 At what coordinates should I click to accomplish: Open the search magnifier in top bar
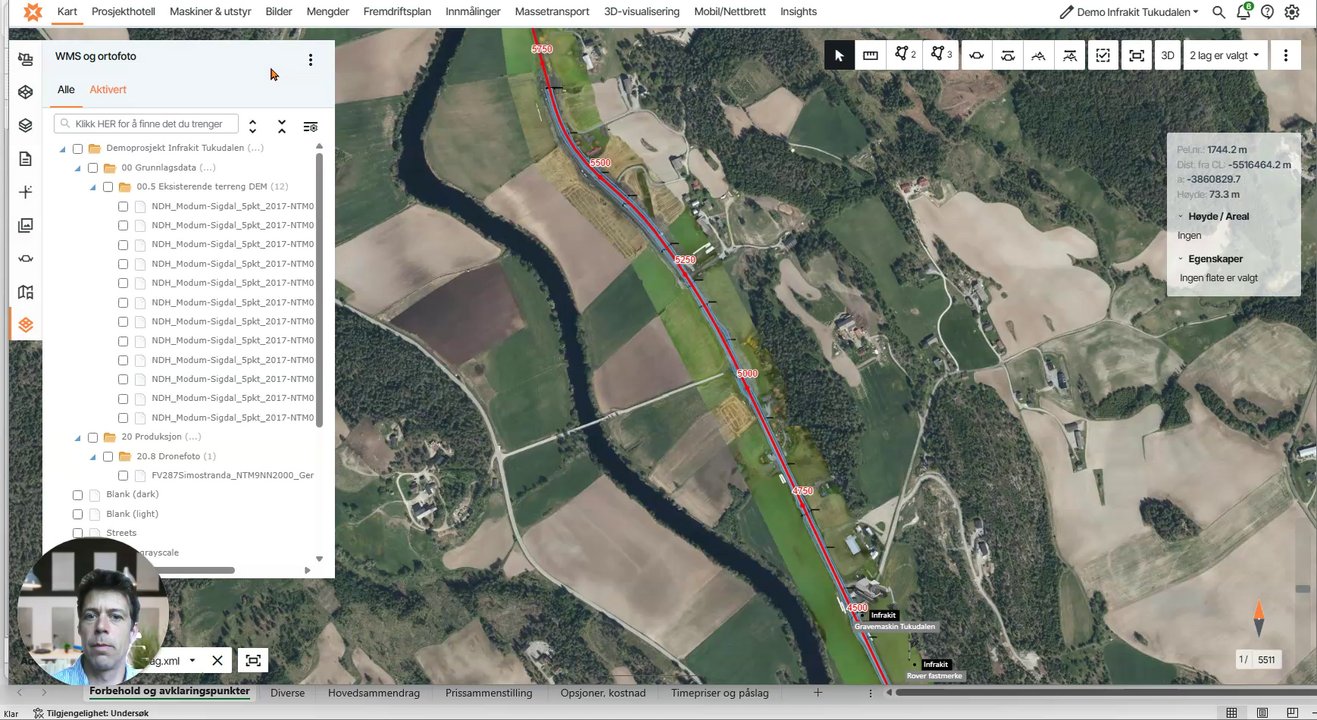pyautogui.click(x=1218, y=12)
